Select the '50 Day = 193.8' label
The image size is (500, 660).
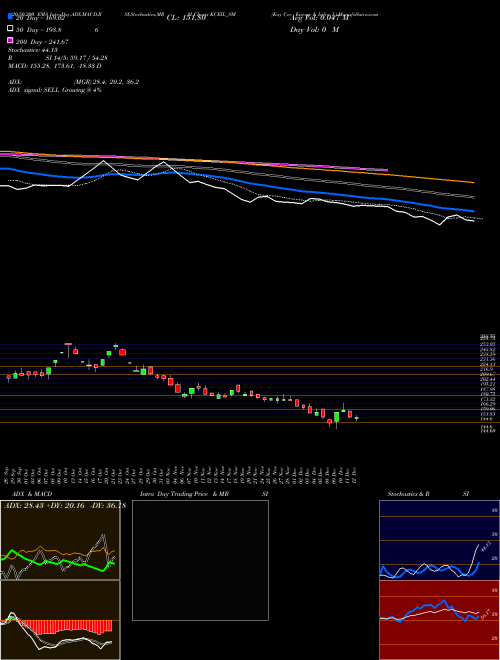coord(39,30)
